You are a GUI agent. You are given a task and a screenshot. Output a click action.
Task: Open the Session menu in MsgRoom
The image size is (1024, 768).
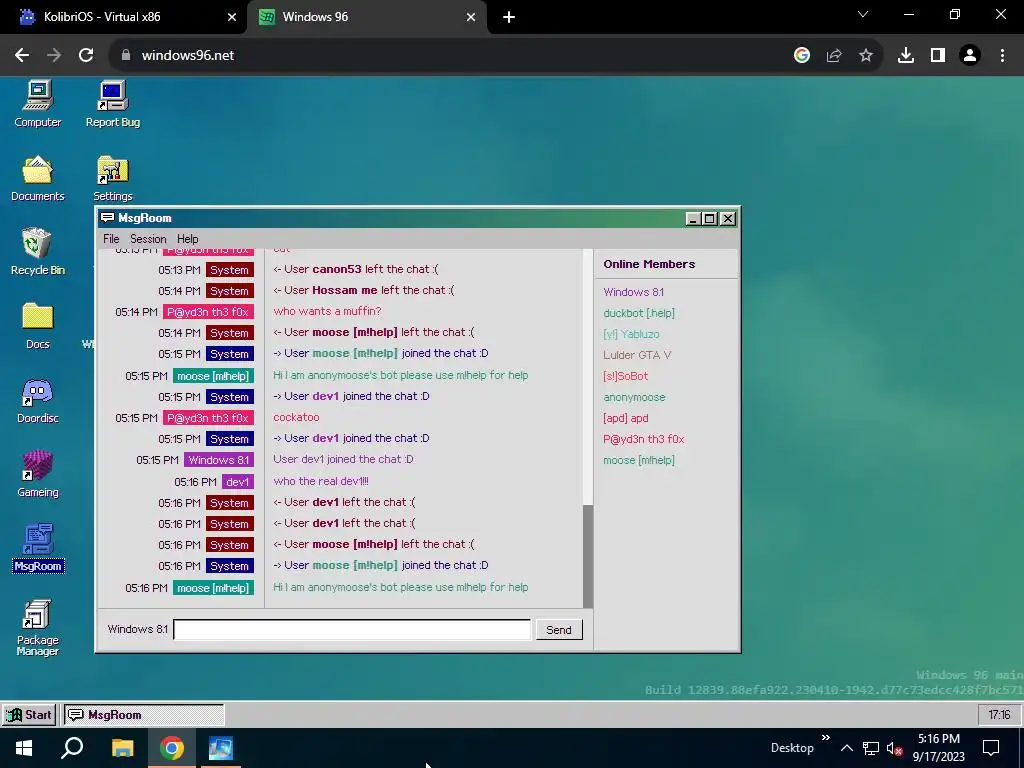click(148, 238)
